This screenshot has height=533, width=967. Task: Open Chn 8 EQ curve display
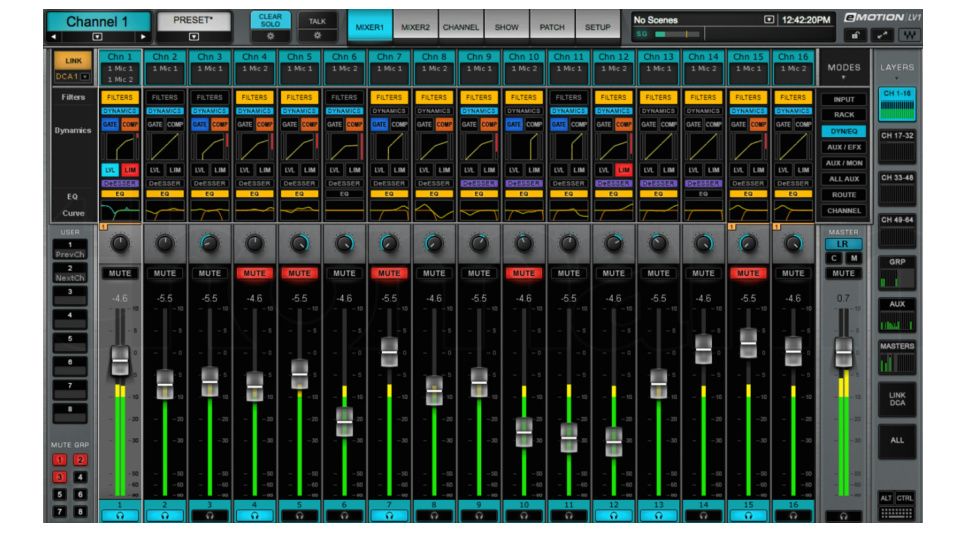pos(434,210)
